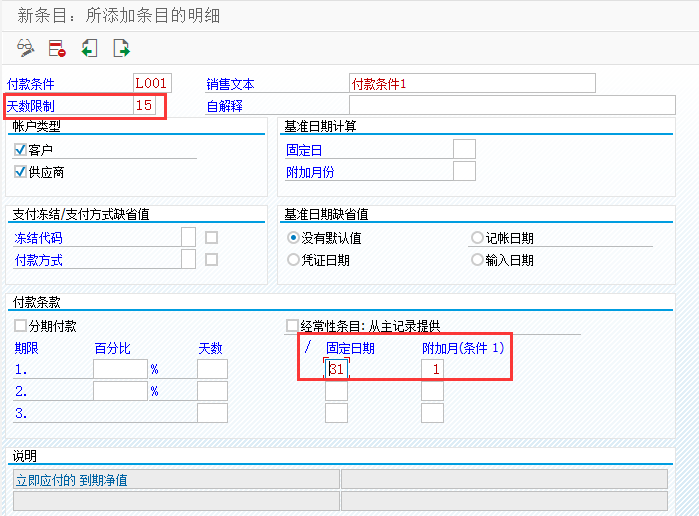Viewport: 699px width, 516px height.
Task: Click the 销售文本 label
Action: click(230, 84)
